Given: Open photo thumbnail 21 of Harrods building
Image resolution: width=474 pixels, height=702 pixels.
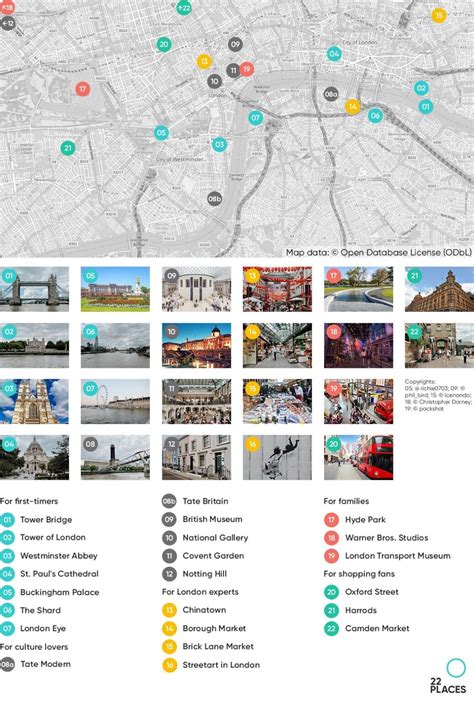Looking at the screenshot, I should pos(440,289).
